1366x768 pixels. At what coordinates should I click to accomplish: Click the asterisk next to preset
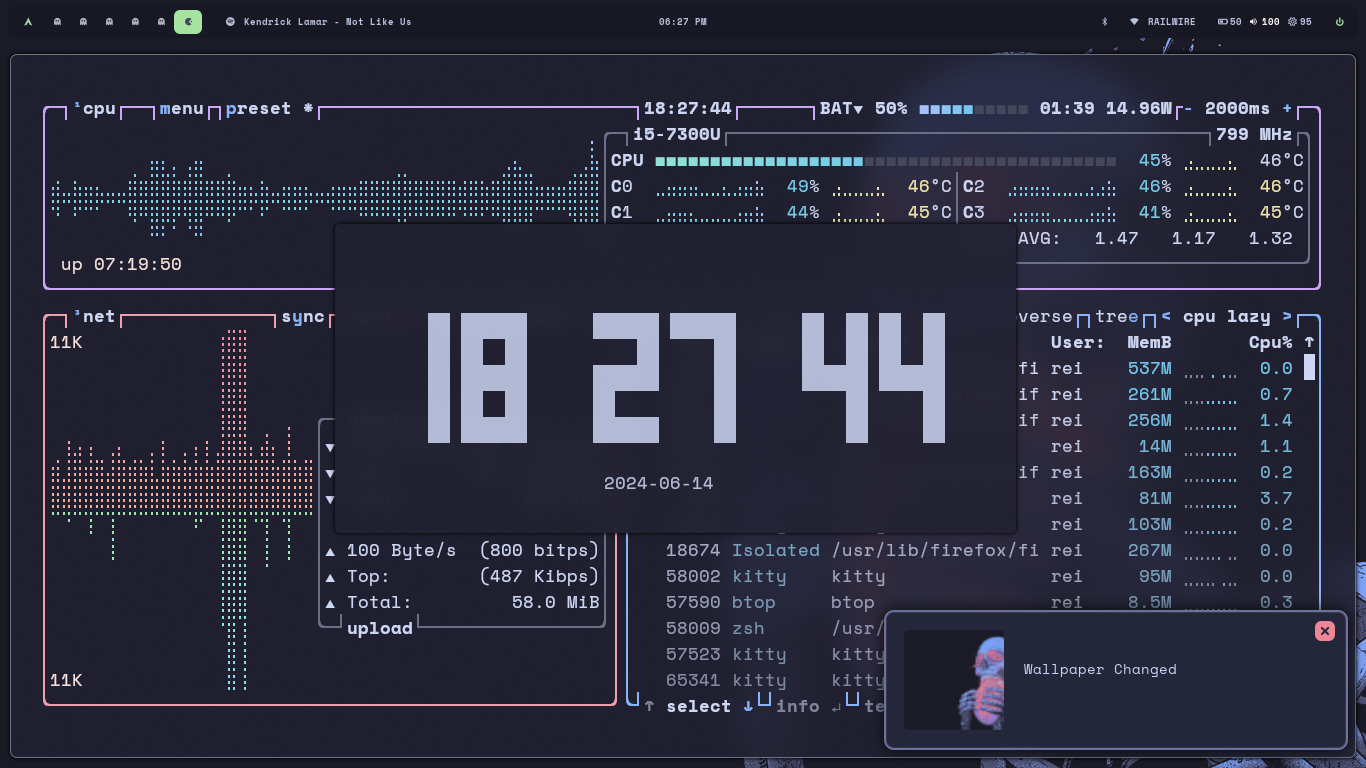(x=308, y=108)
